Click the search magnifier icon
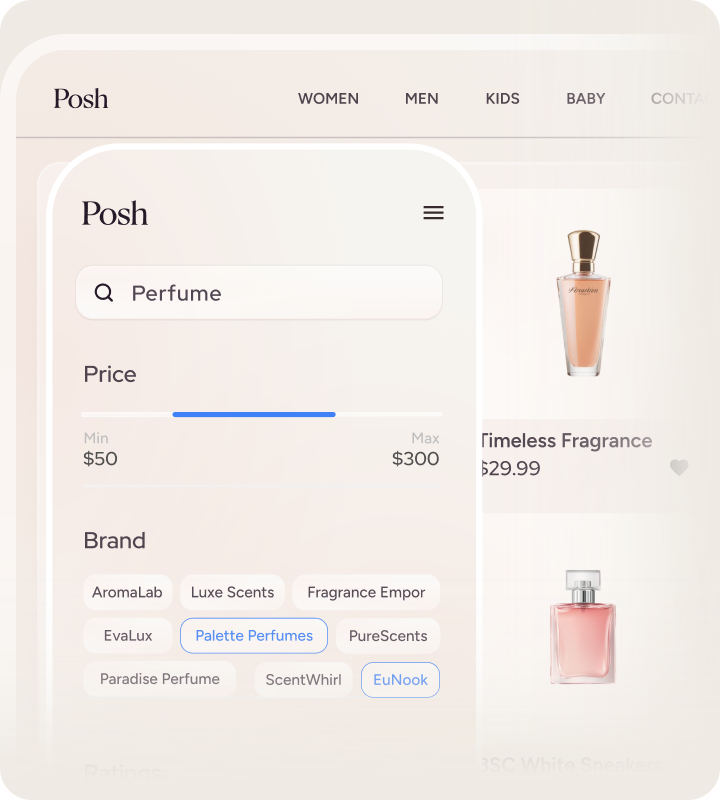 pyautogui.click(x=104, y=293)
